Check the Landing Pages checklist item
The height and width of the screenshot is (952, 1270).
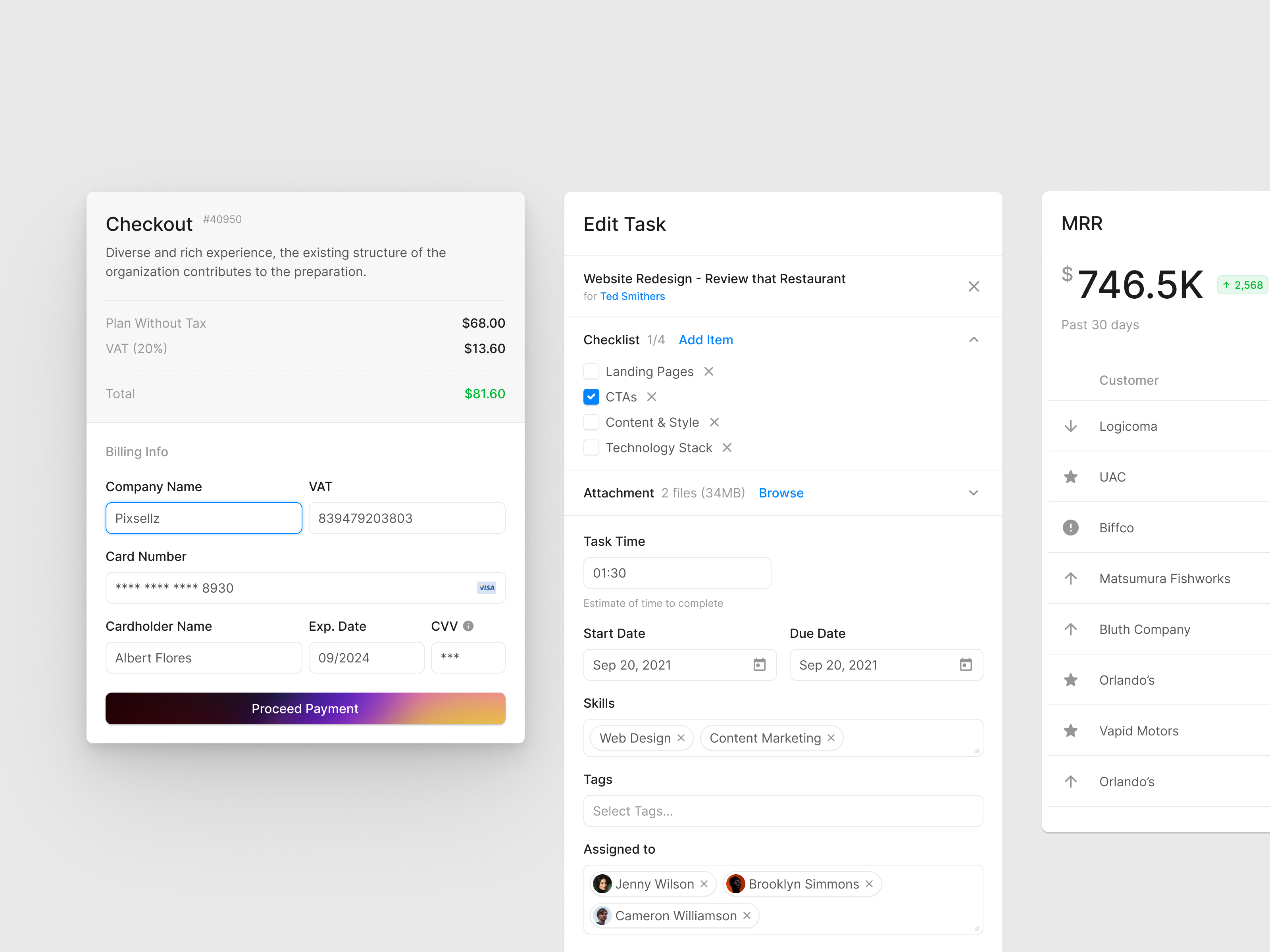(591, 371)
